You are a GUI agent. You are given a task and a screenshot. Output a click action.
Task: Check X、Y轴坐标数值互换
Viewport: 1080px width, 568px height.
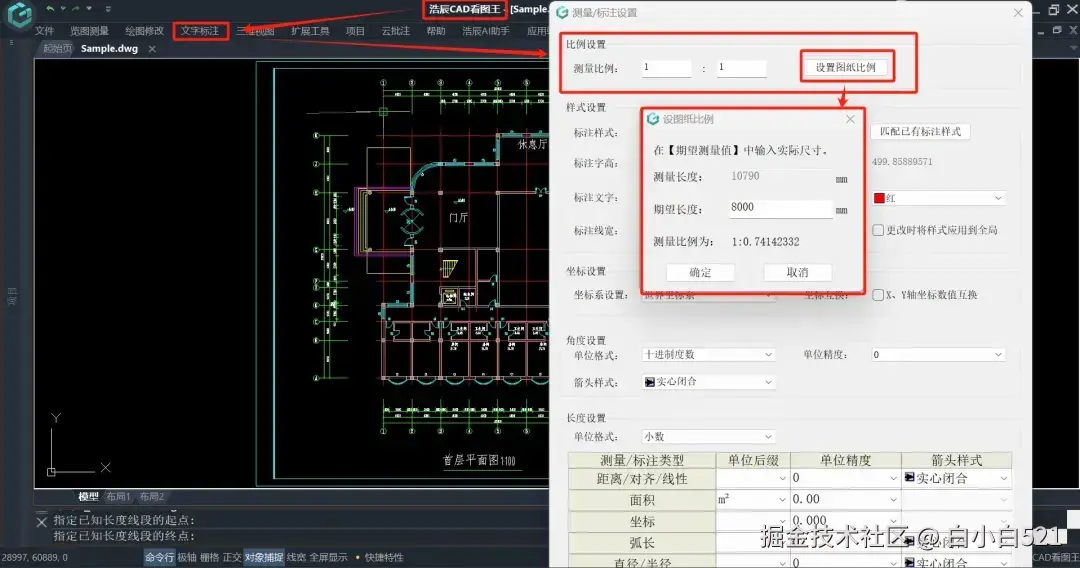pyautogui.click(x=878, y=295)
